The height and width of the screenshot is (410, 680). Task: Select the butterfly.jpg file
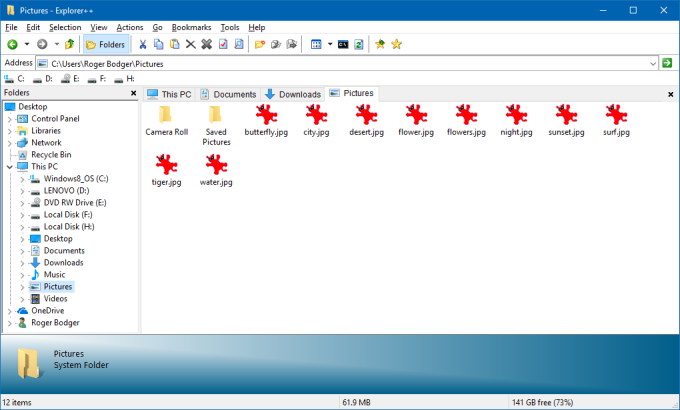(x=266, y=121)
